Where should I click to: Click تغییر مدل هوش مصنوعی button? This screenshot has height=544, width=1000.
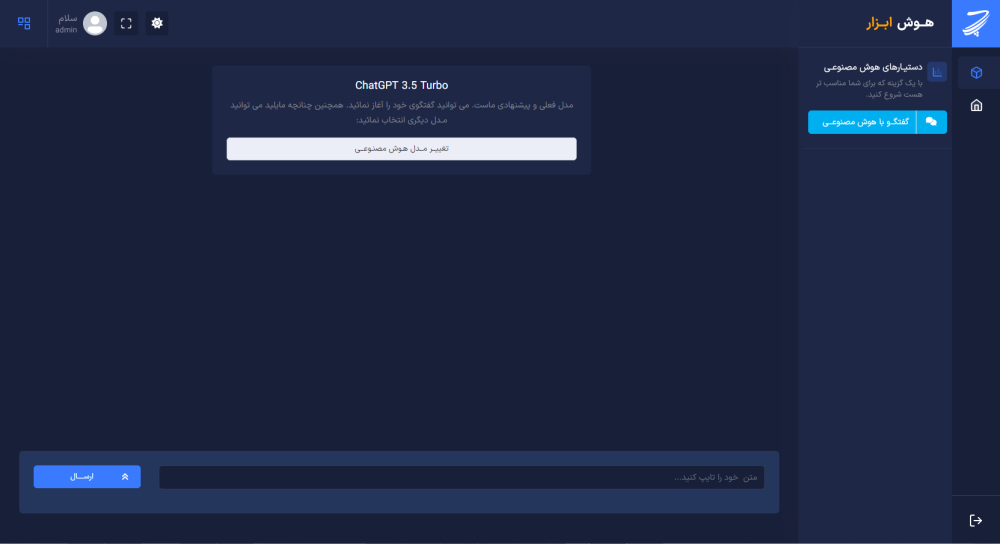(402, 149)
